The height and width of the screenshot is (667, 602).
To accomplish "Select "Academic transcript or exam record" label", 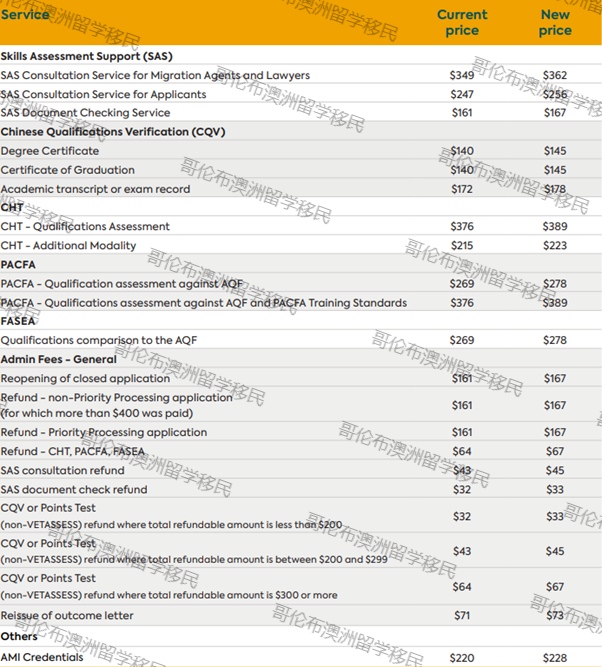I will point(95,189).
